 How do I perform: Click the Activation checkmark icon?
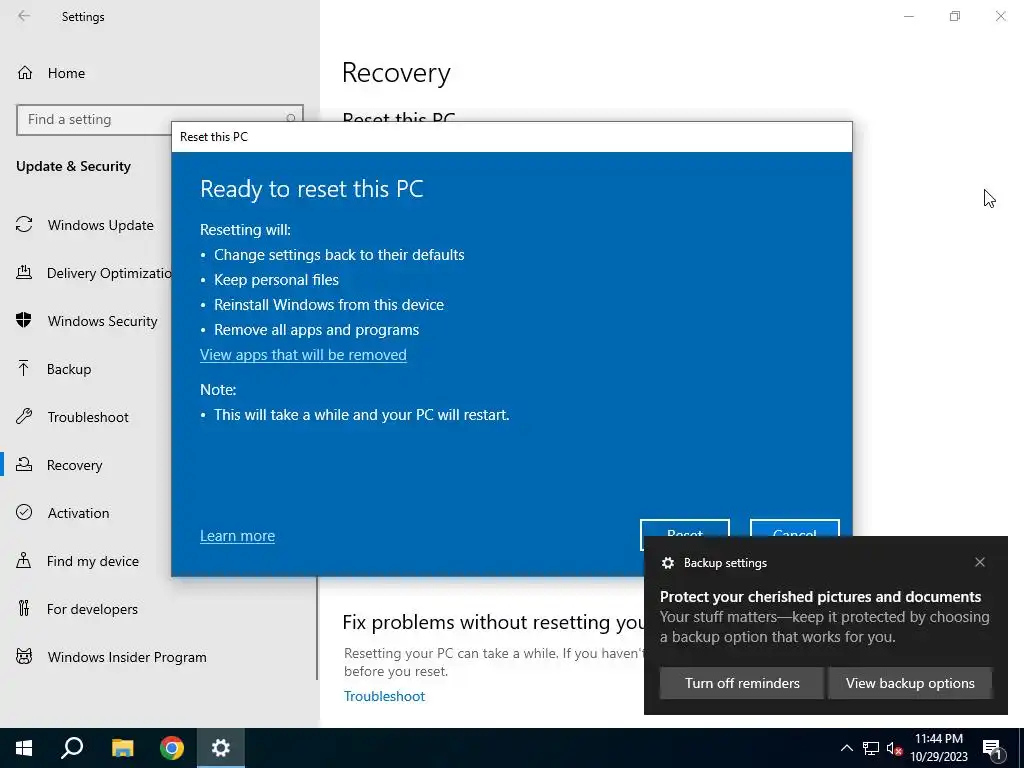pyautogui.click(x=24, y=512)
